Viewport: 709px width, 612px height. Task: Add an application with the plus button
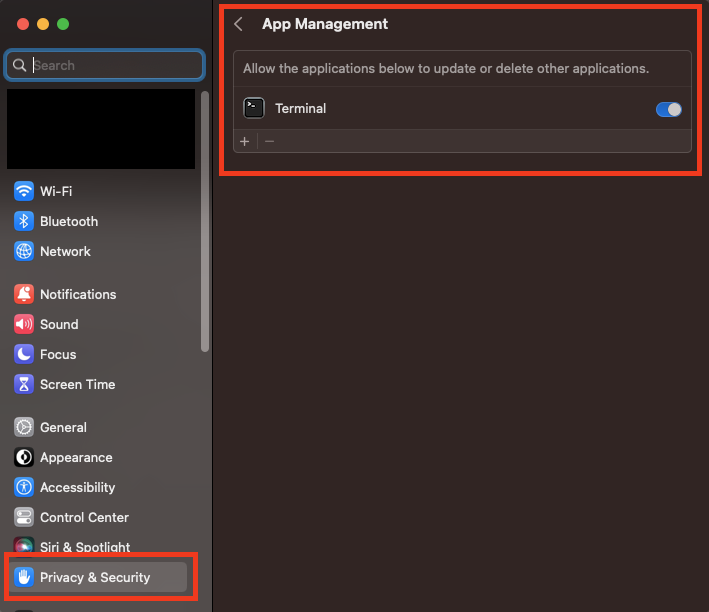tap(245, 141)
